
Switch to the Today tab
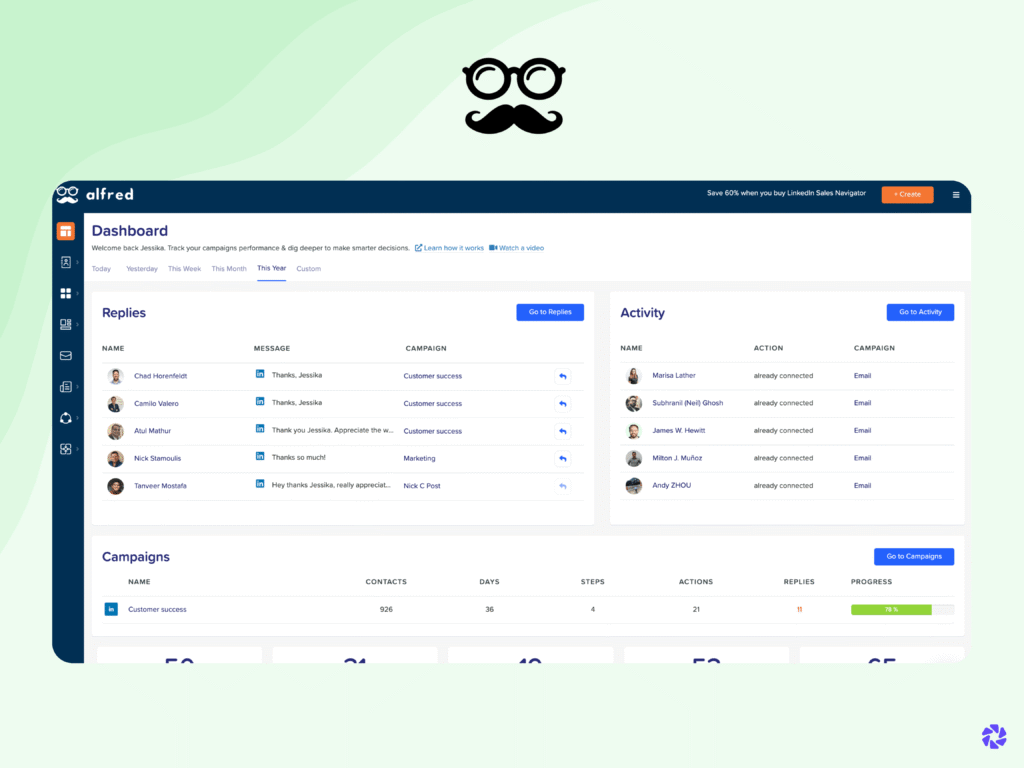101,268
